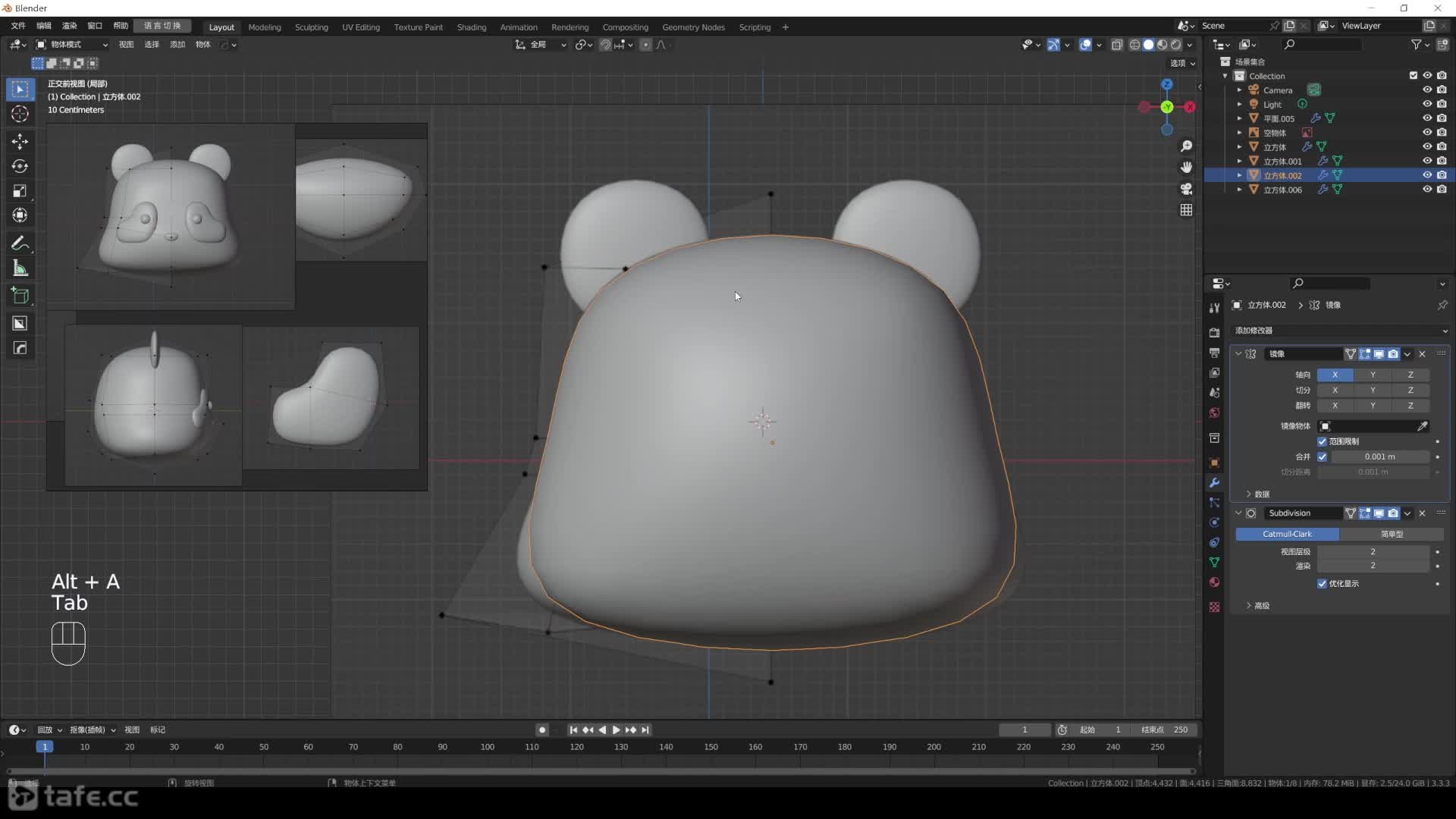
Task: Switch to the Modeling workspace tab
Action: point(265,27)
